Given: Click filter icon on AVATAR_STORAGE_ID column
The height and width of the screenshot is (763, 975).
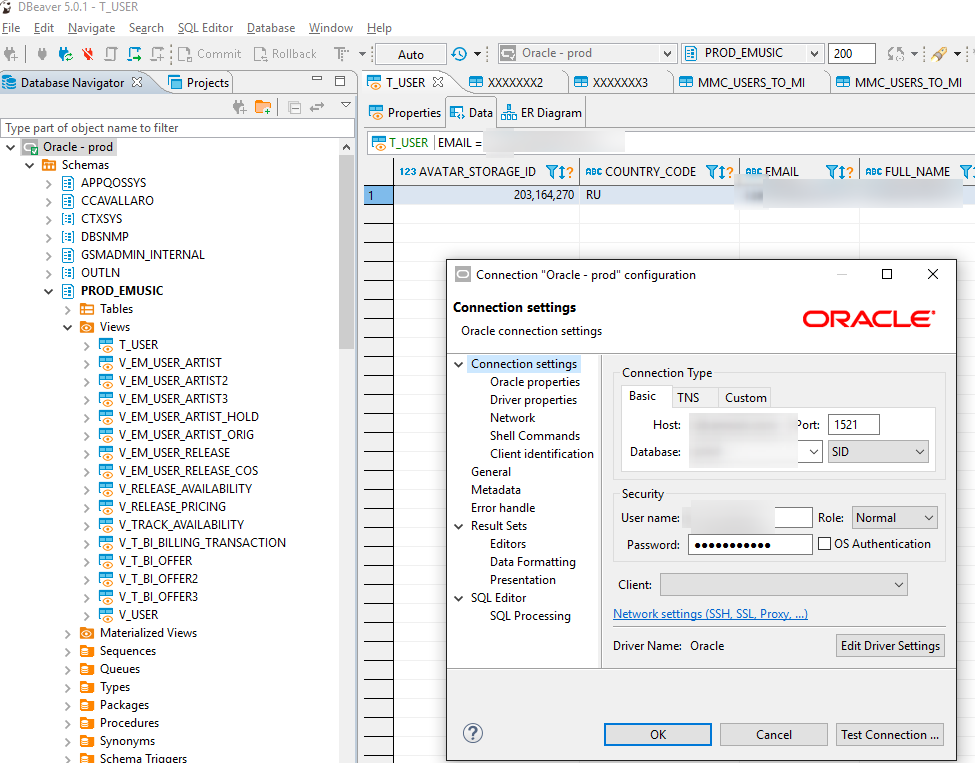Looking at the screenshot, I should click(552, 172).
